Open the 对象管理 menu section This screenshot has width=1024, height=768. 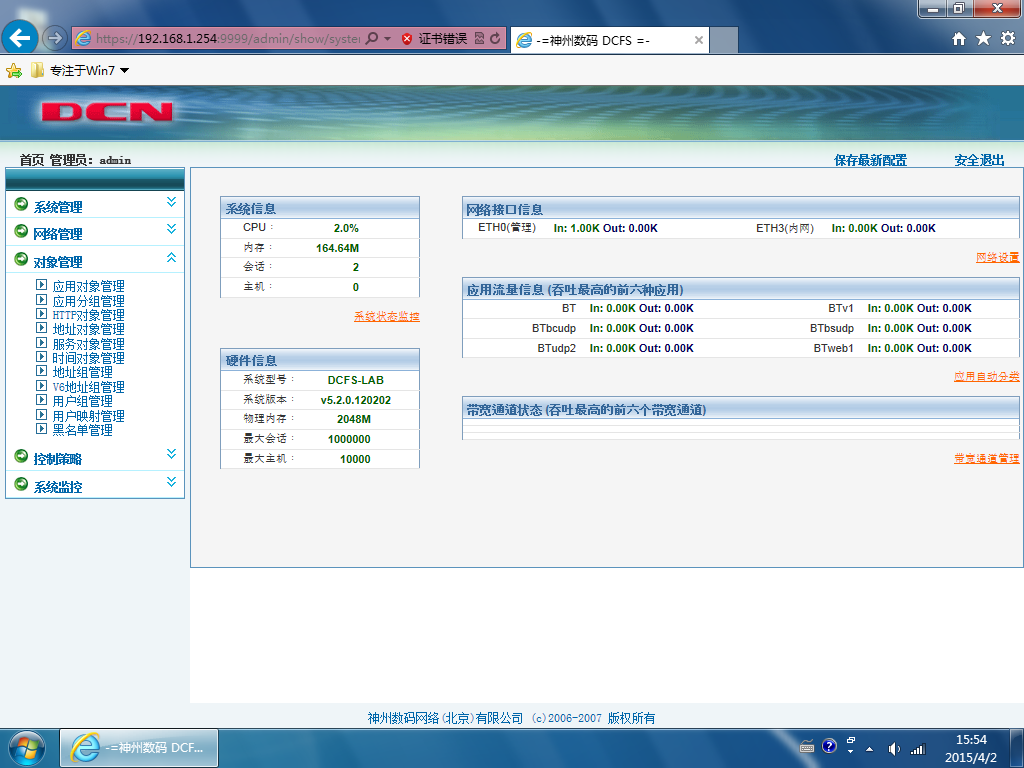(x=58, y=262)
